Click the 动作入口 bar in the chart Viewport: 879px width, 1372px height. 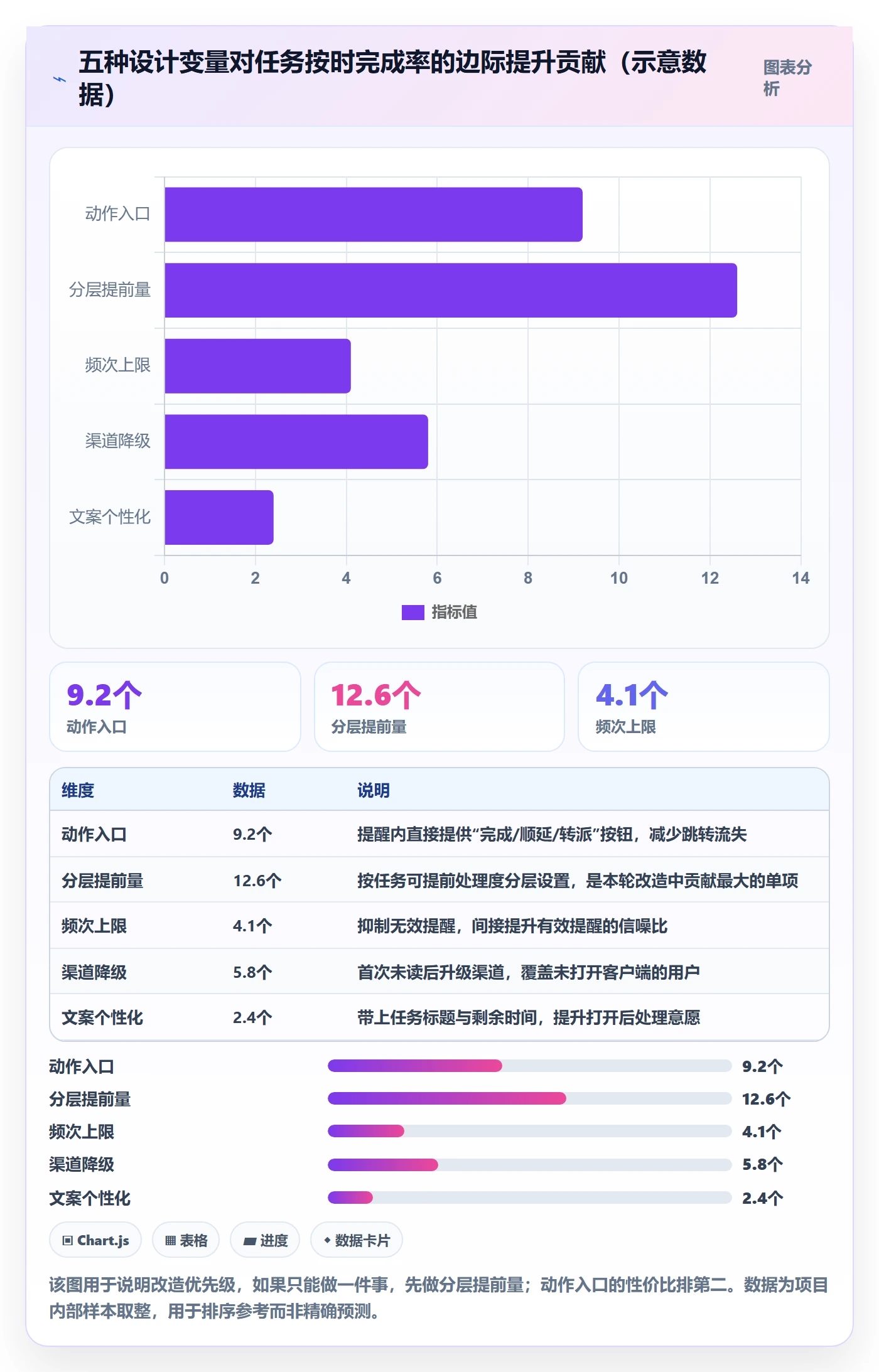click(374, 214)
